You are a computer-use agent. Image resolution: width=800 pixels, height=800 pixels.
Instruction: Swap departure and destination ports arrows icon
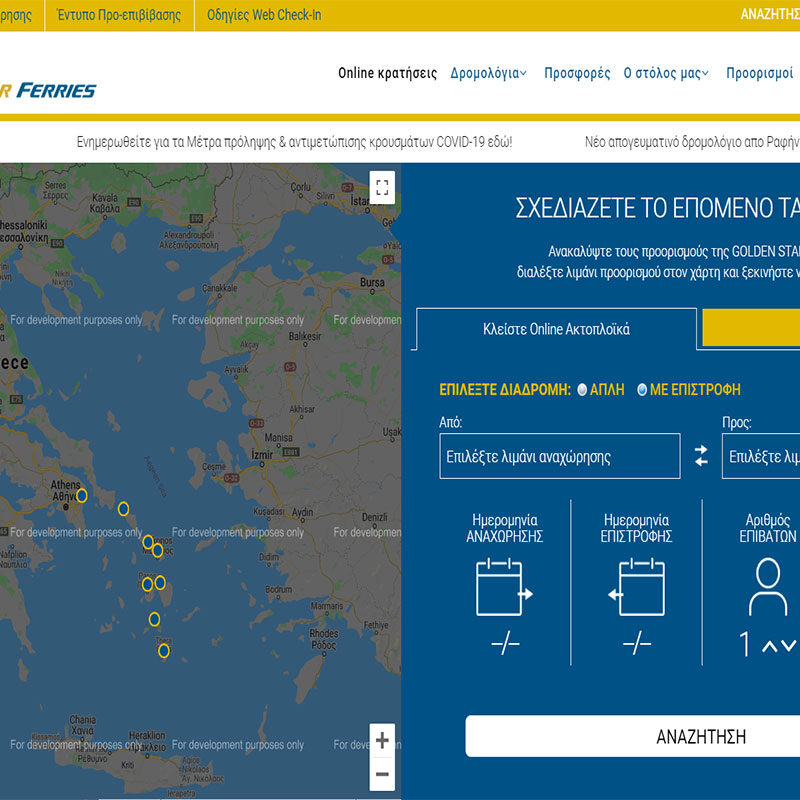click(701, 456)
